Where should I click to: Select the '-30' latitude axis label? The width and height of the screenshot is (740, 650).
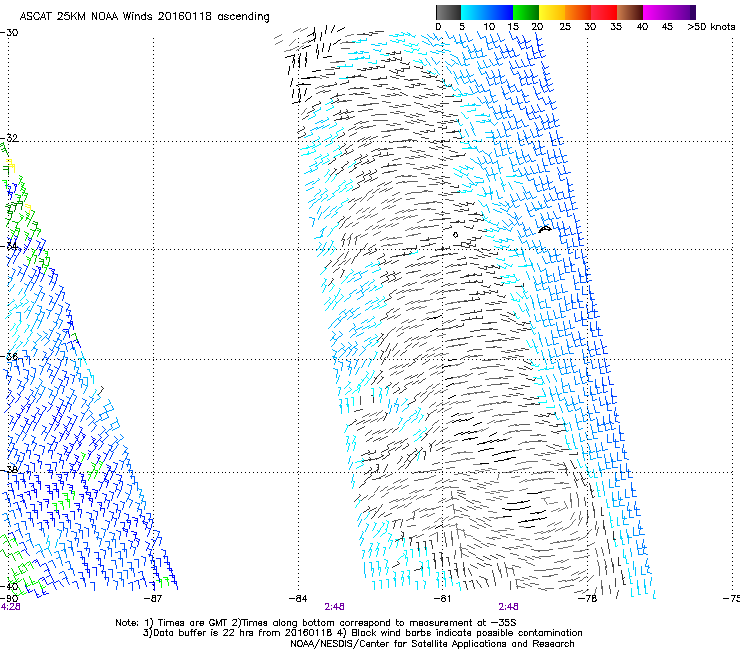point(9,33)
